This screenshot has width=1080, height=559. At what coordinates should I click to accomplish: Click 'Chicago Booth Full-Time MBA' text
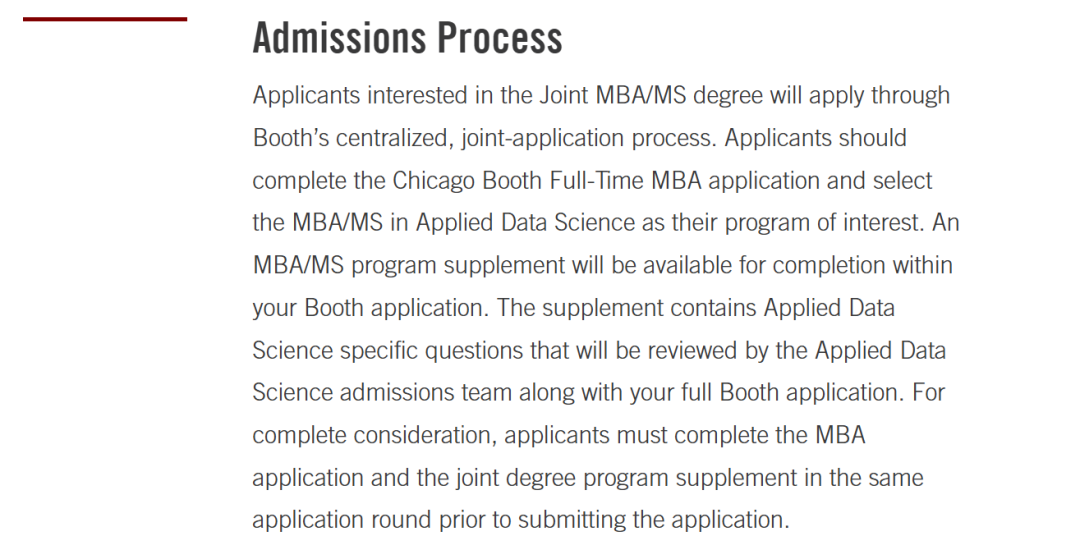click(x=547, y=180)
